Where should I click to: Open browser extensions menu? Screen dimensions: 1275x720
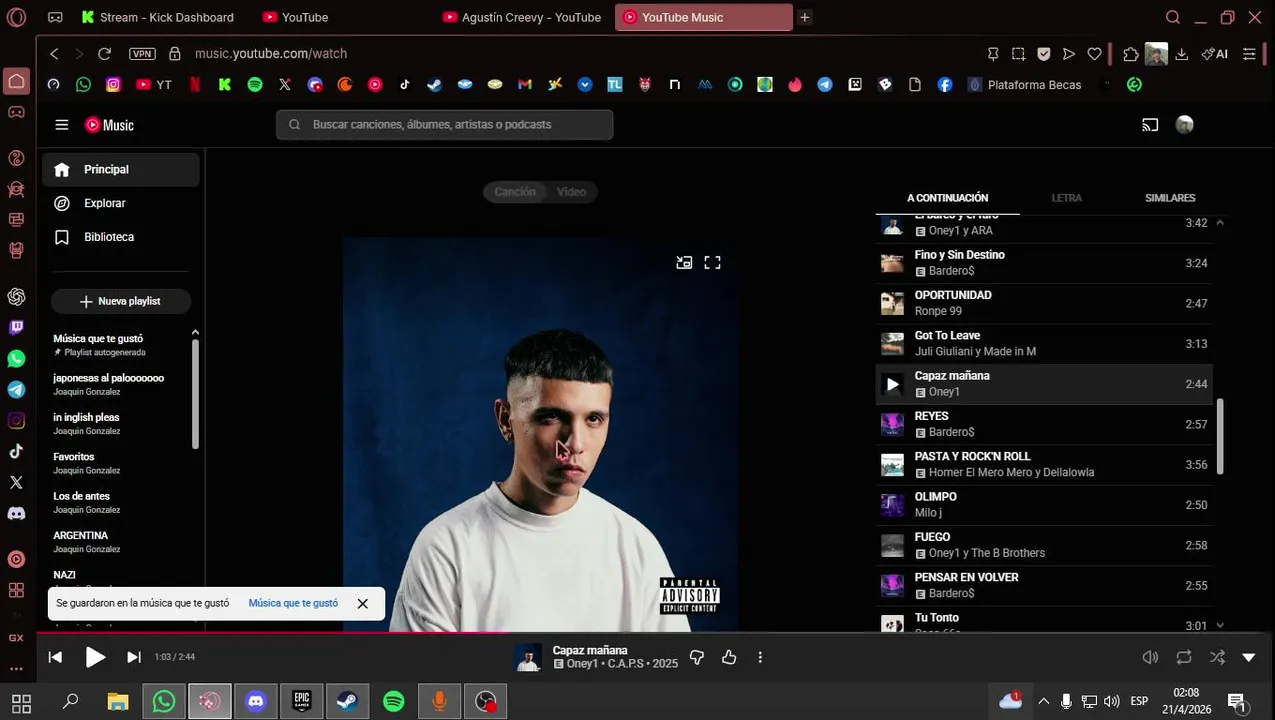(1131, 54)
